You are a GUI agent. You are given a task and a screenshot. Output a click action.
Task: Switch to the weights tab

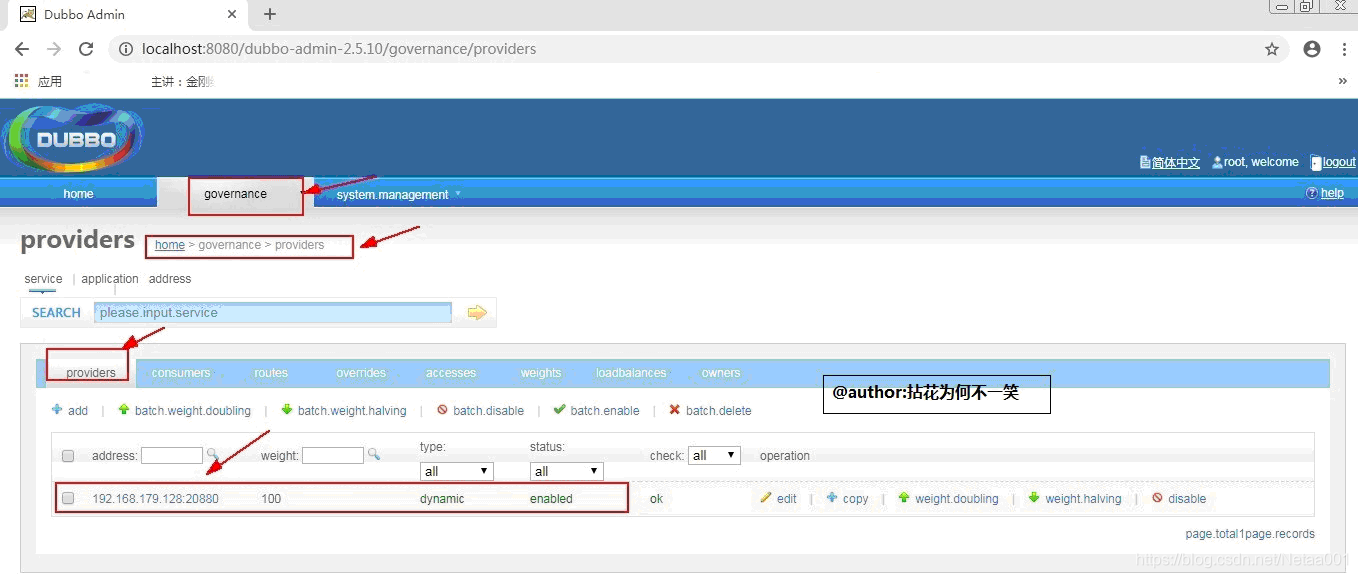tap(541, 373)
